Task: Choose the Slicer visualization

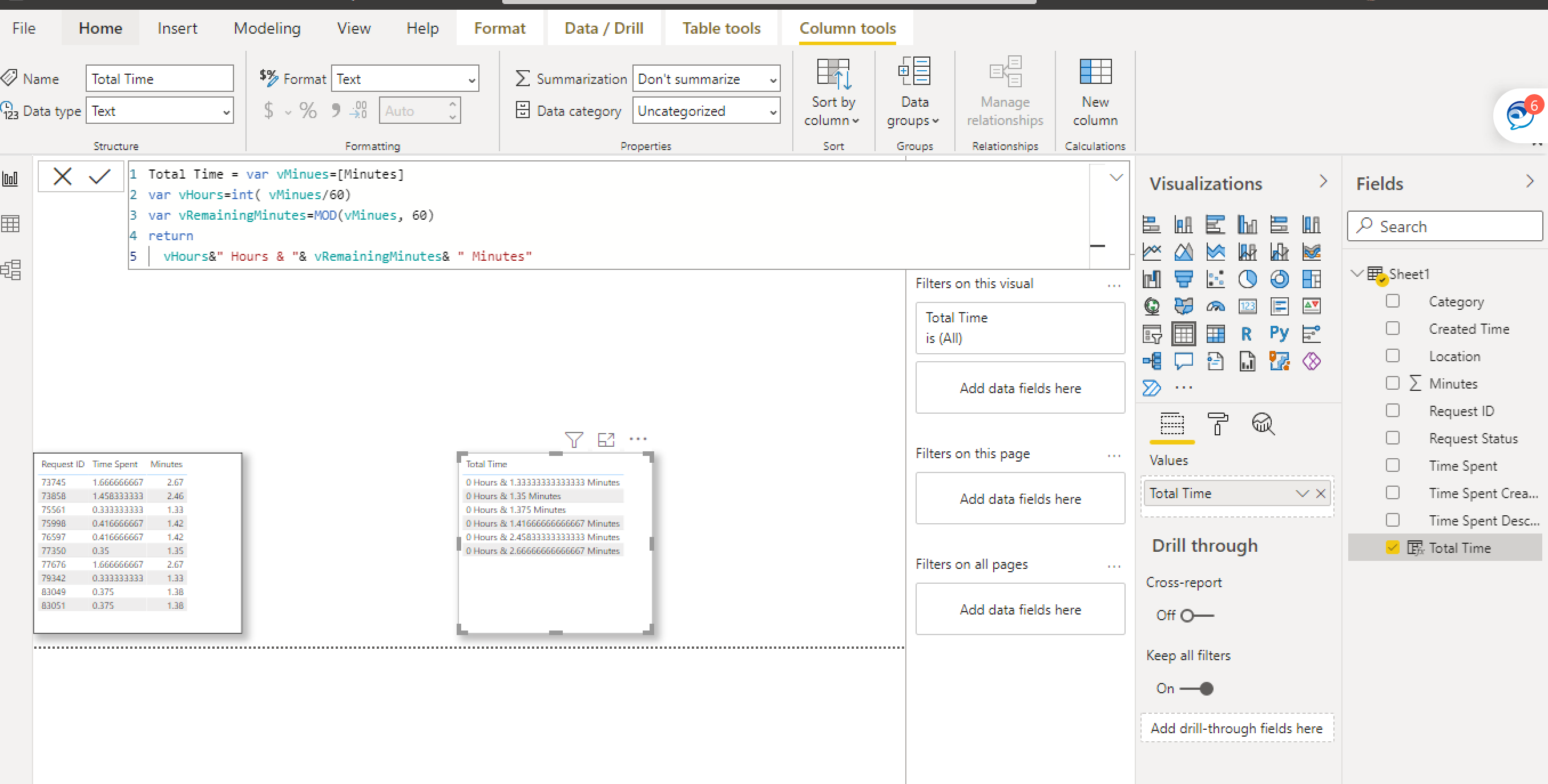Action: [1151, 333]
